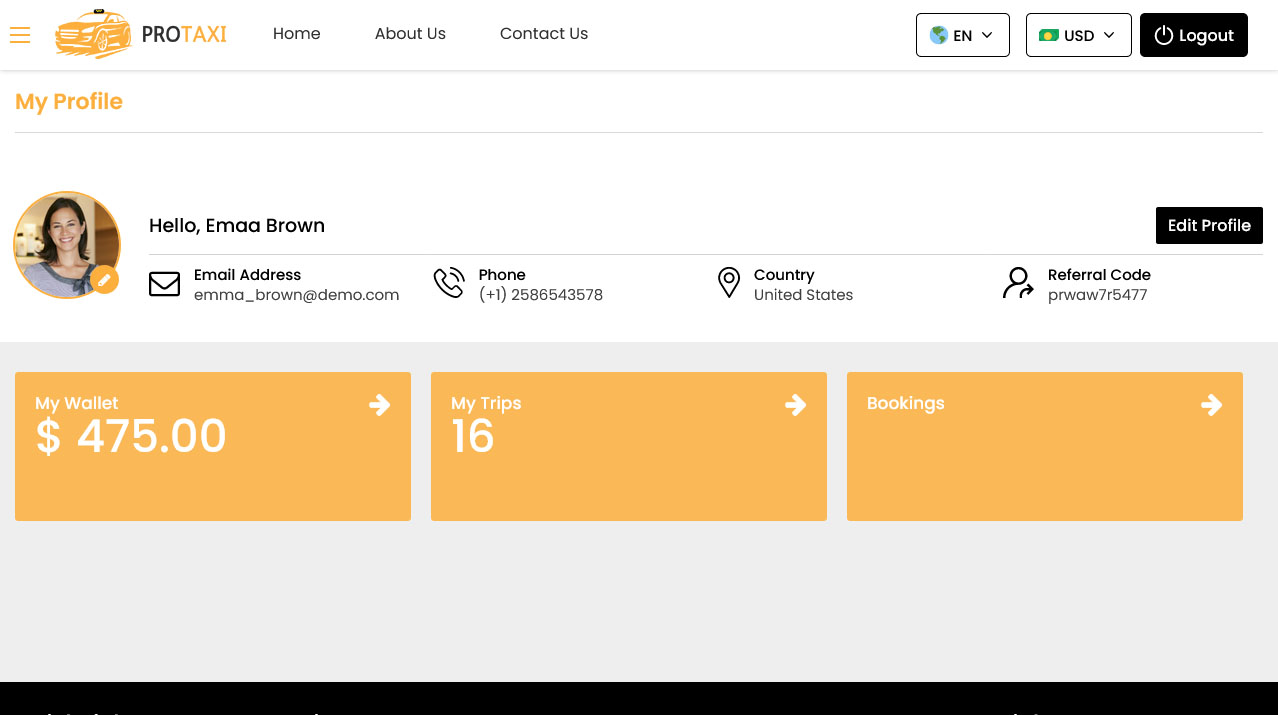Click the referral code person icon
This screenshot has height=715, width=1278.
(x=1018, y=283)
